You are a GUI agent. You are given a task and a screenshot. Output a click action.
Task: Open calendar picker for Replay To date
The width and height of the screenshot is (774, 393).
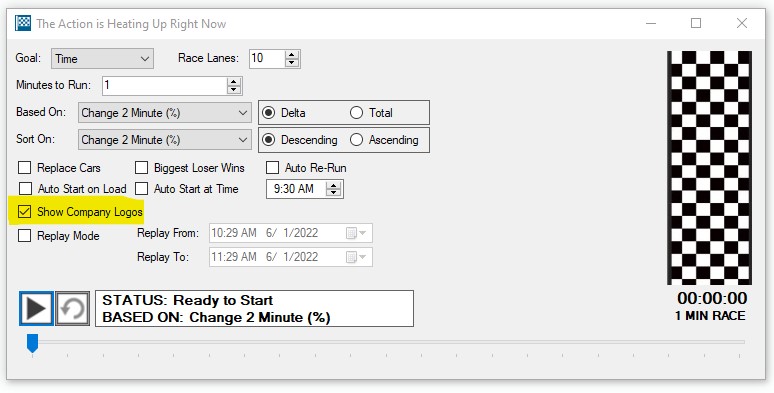[x=356, y=257]
